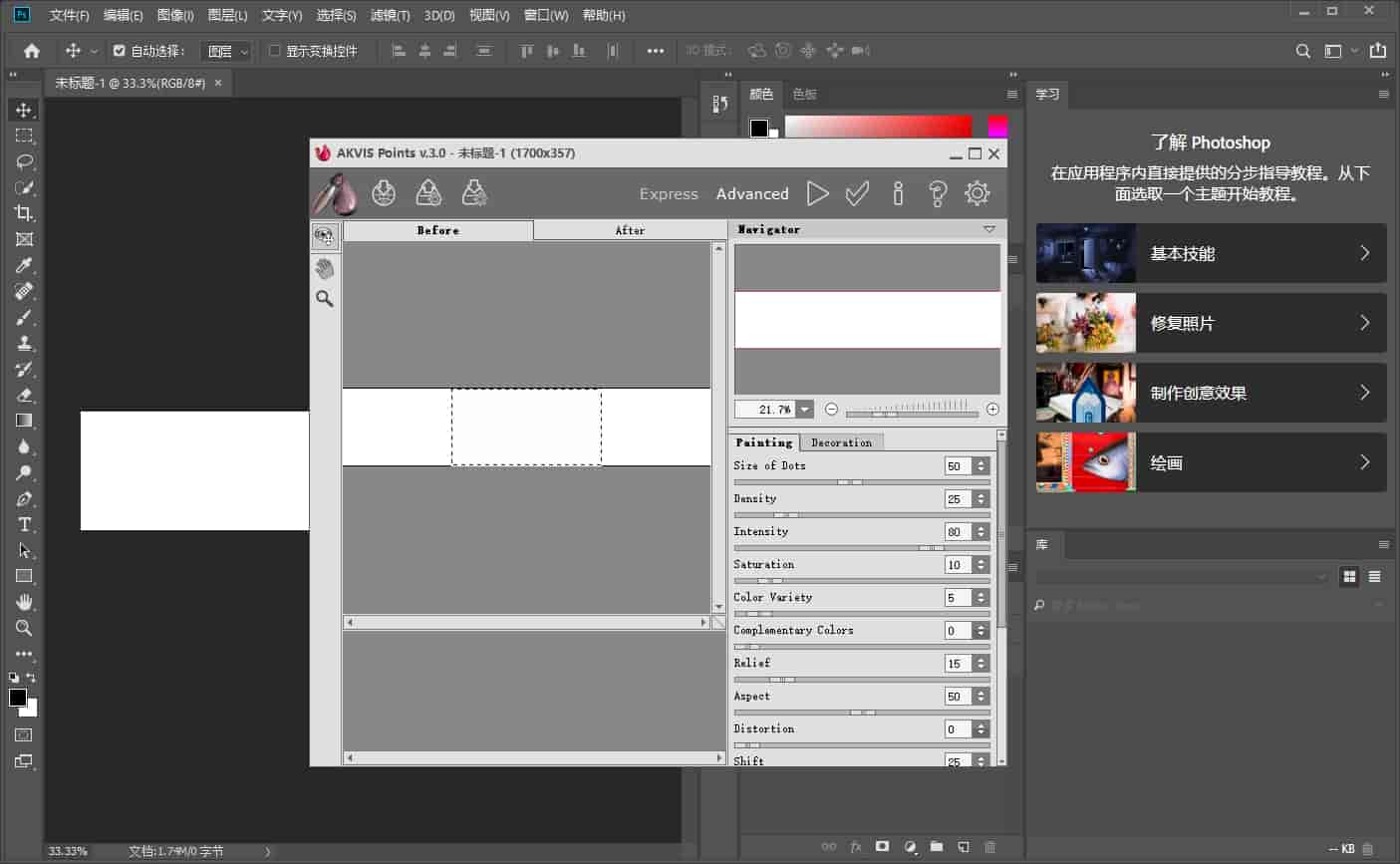Screen dimensions: 1400x864
Task: Open Photoshop search magnifier icon
Action: (x=1302, y=51)
